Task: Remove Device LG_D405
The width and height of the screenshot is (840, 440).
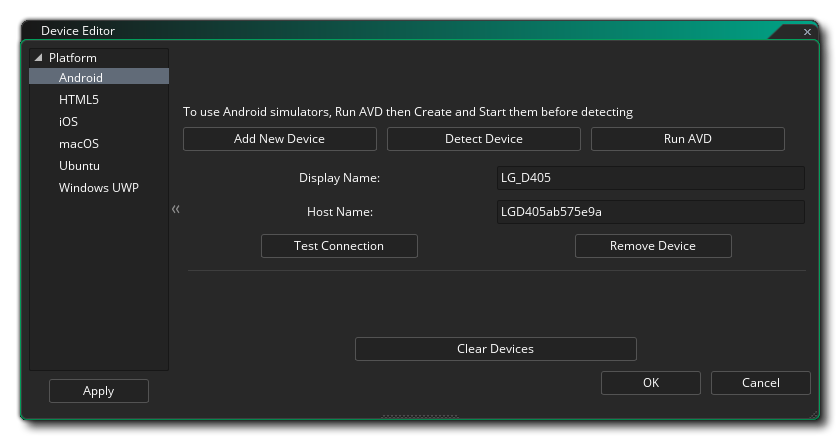Action: click(652, 246)
